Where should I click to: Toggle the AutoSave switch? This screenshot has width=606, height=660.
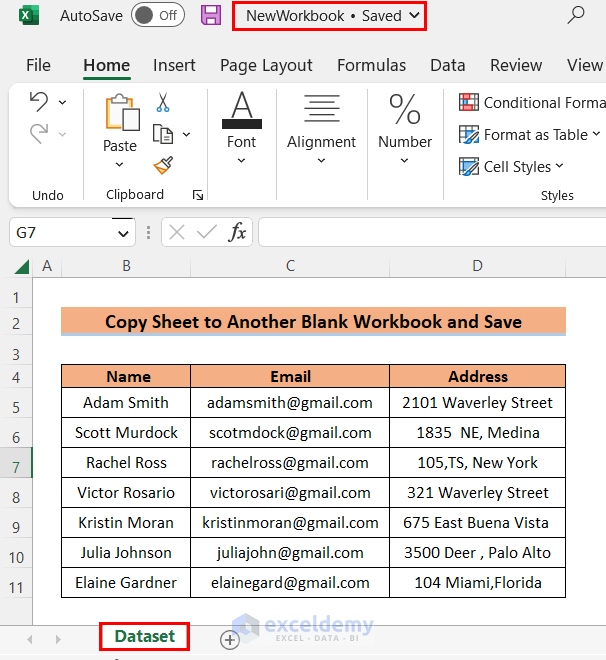pos(157,15)
